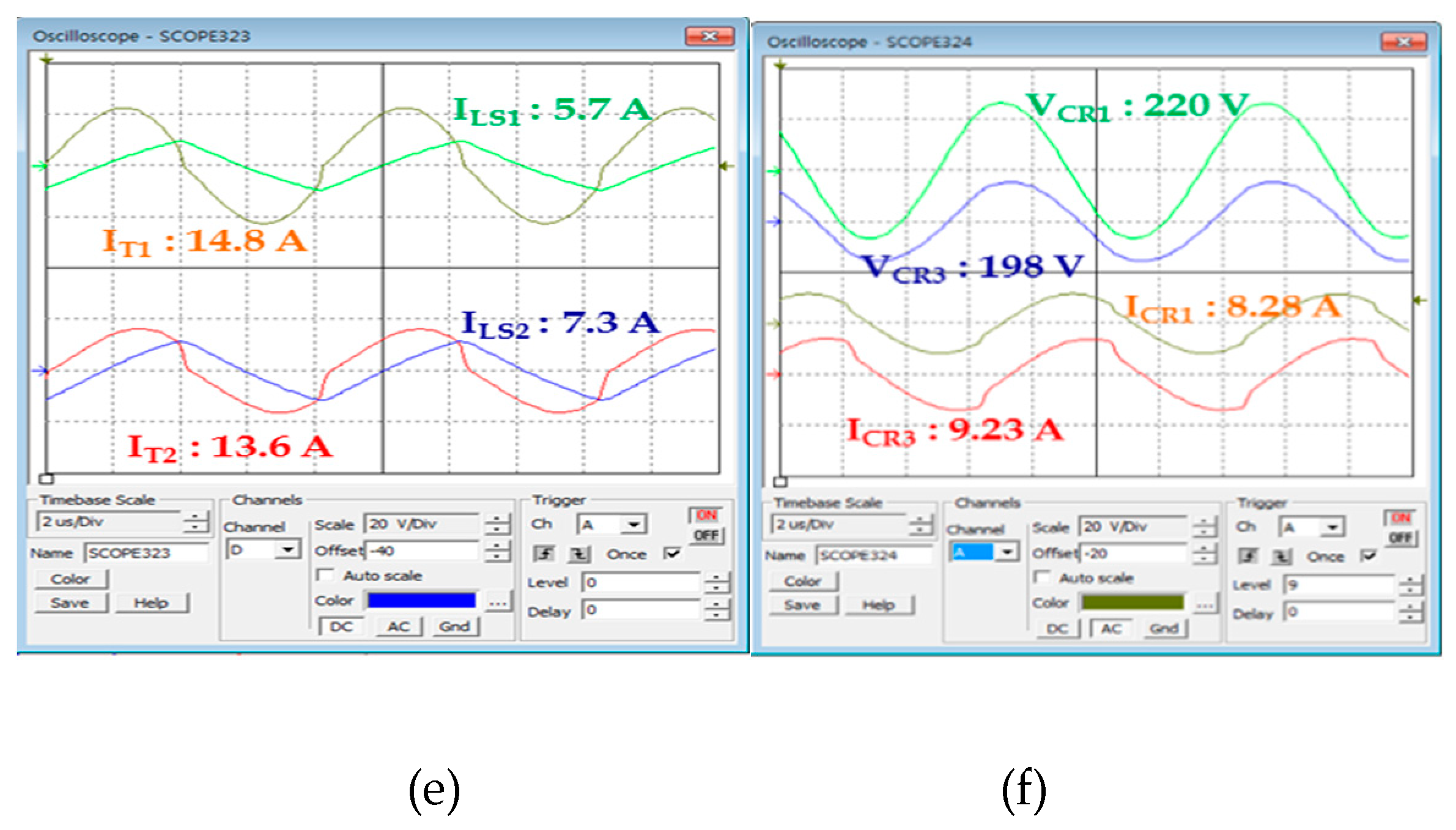Screen dimensions: 1456x830
Task: Turn trigger OFF in SCOPE324
Action: pyautogui.click(x=1400, y=538)
